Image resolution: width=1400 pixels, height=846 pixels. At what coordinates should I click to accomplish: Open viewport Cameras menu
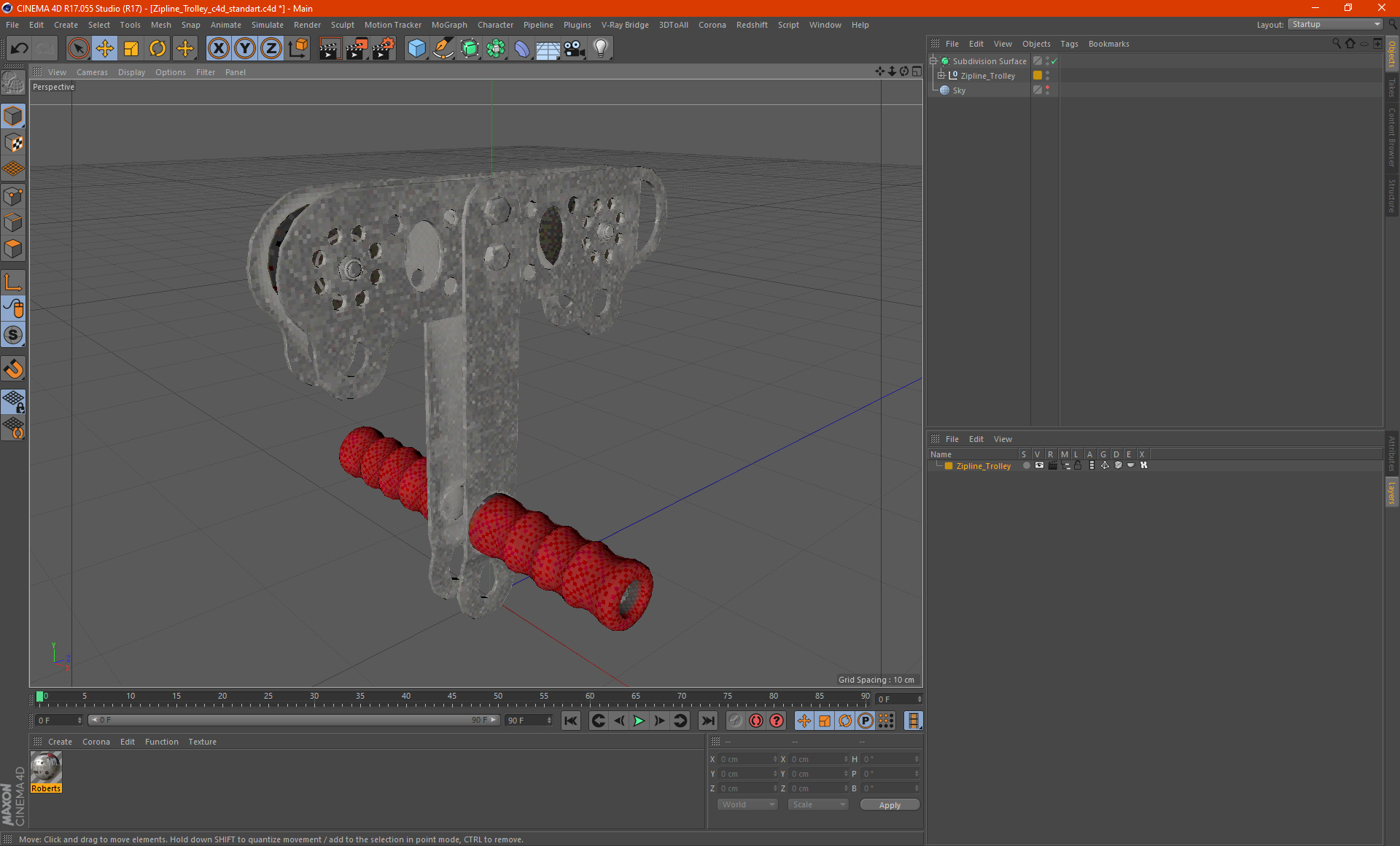[x=92, y=72]
